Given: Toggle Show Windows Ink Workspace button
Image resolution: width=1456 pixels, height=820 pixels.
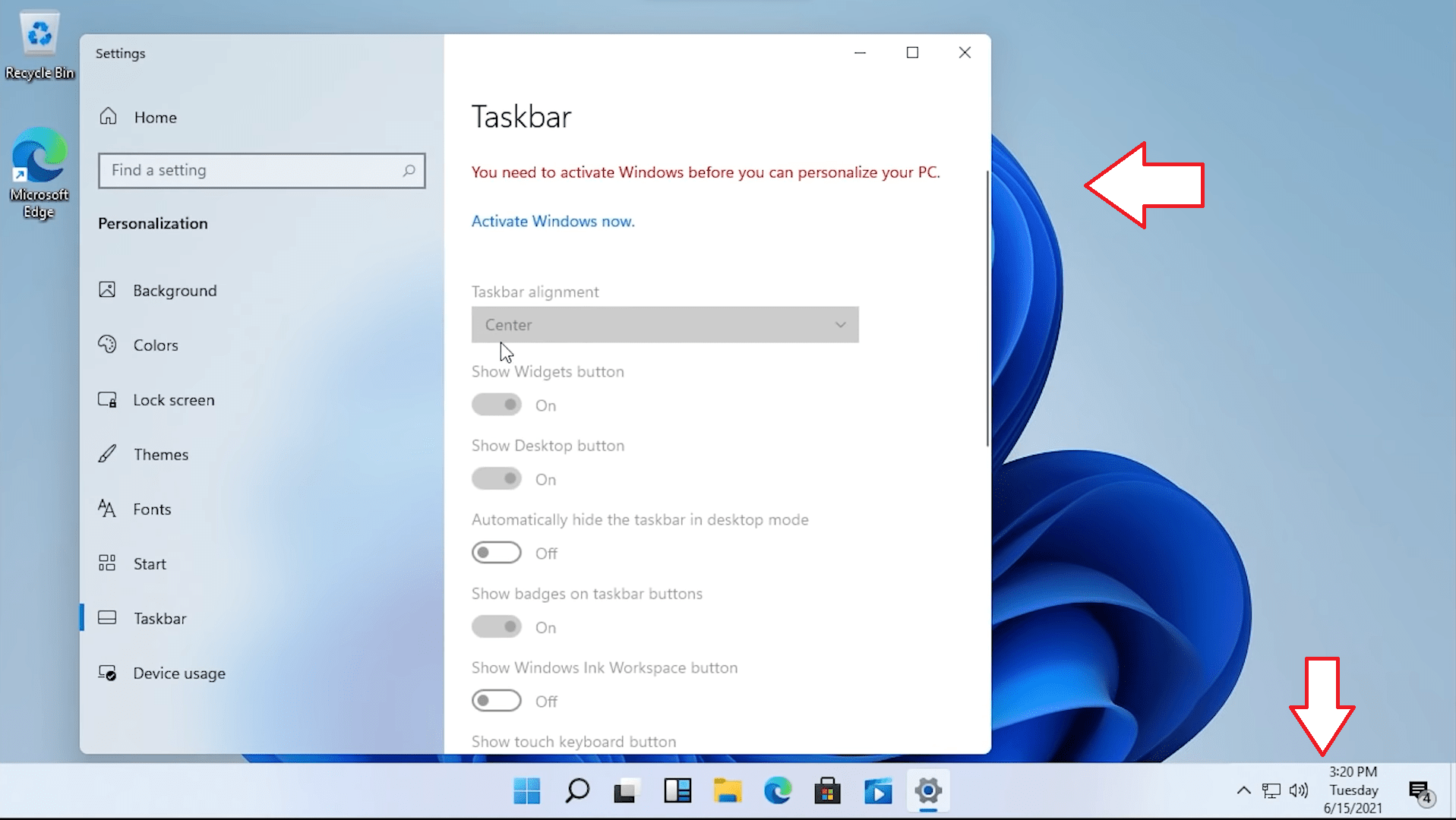Looking at the screenshot, I should coord(497,701).
